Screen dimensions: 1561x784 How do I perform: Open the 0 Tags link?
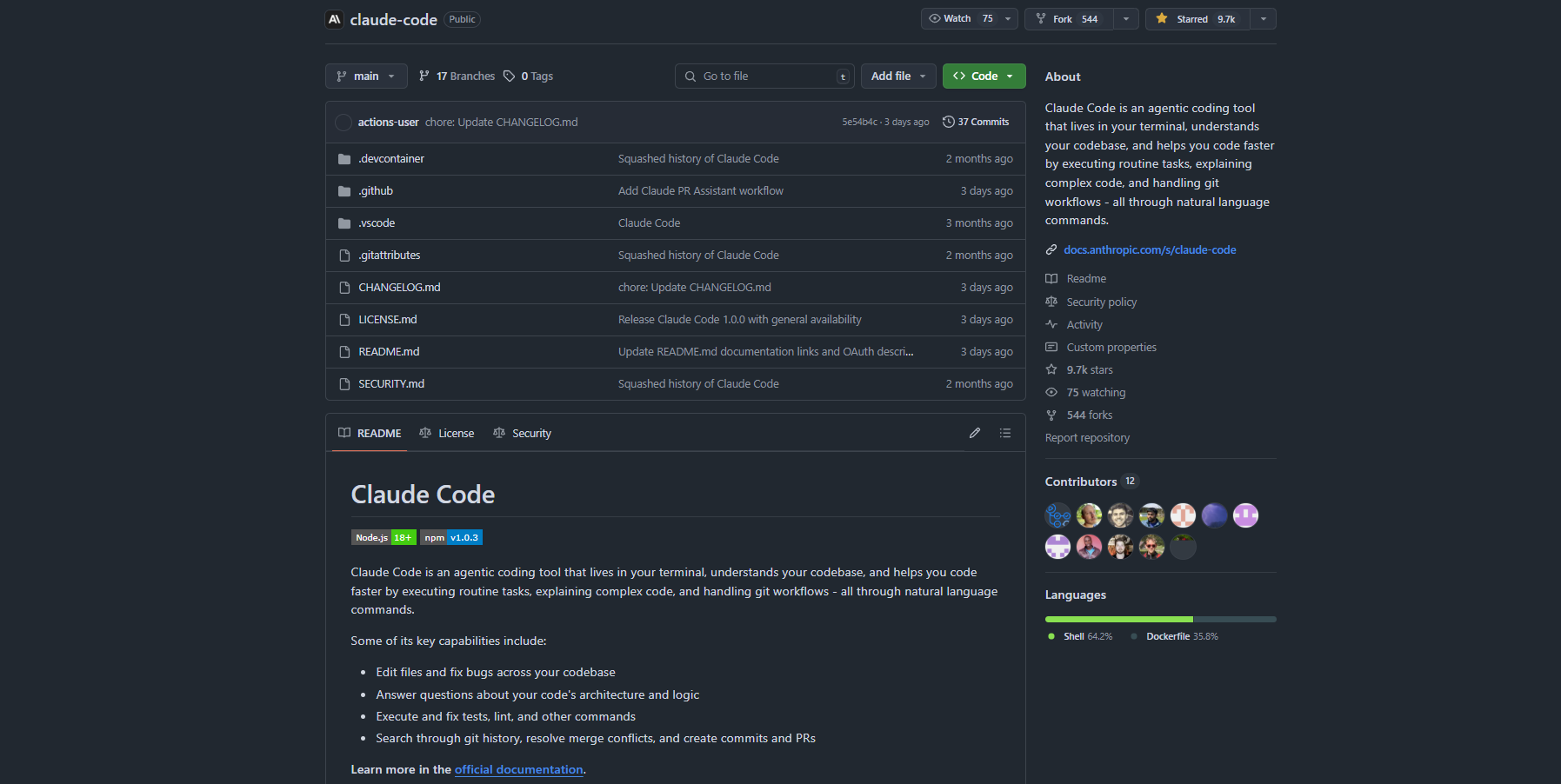tap(529, 76)
